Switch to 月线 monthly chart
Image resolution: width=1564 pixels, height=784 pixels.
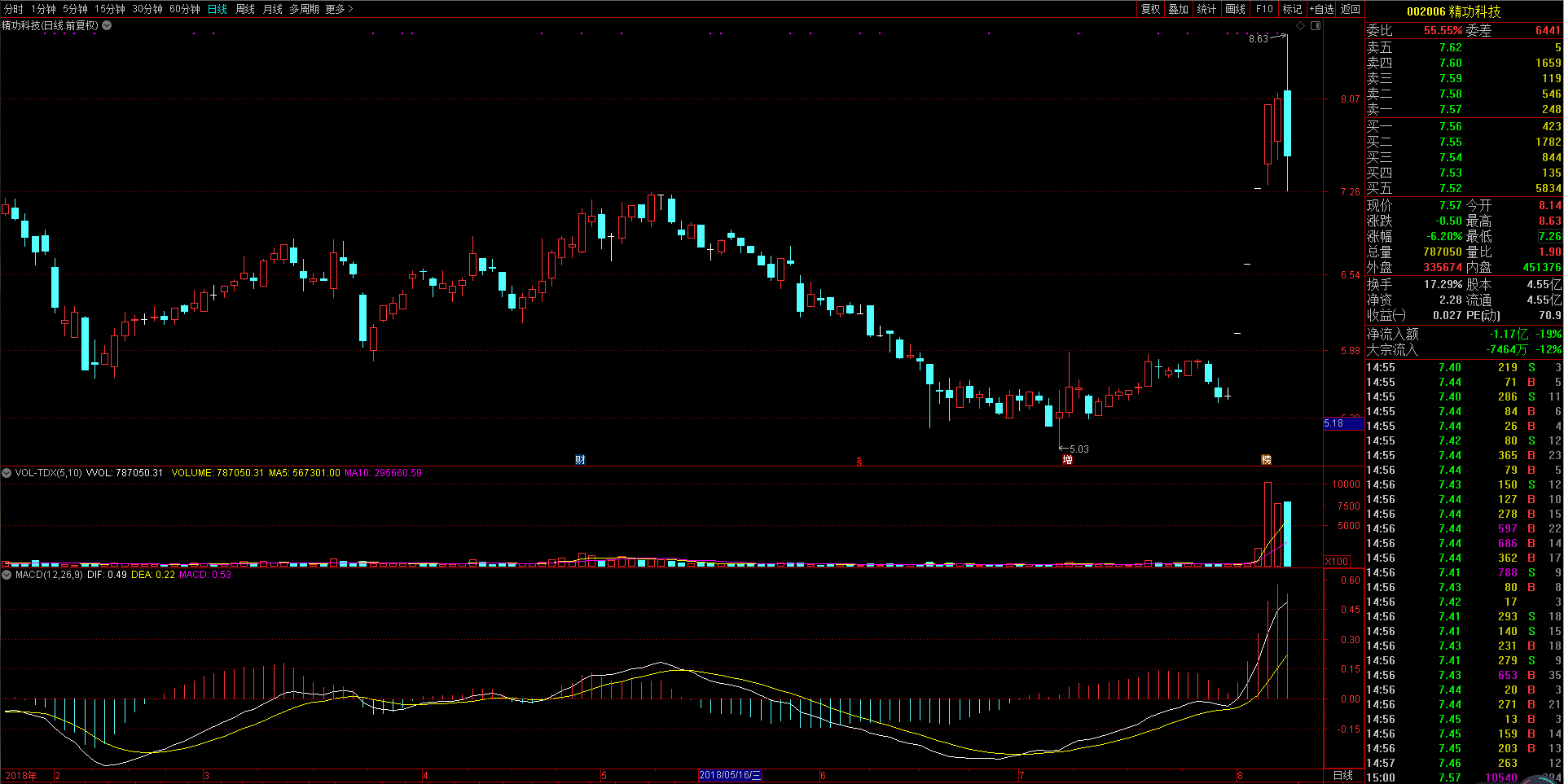tap(273, 9)
